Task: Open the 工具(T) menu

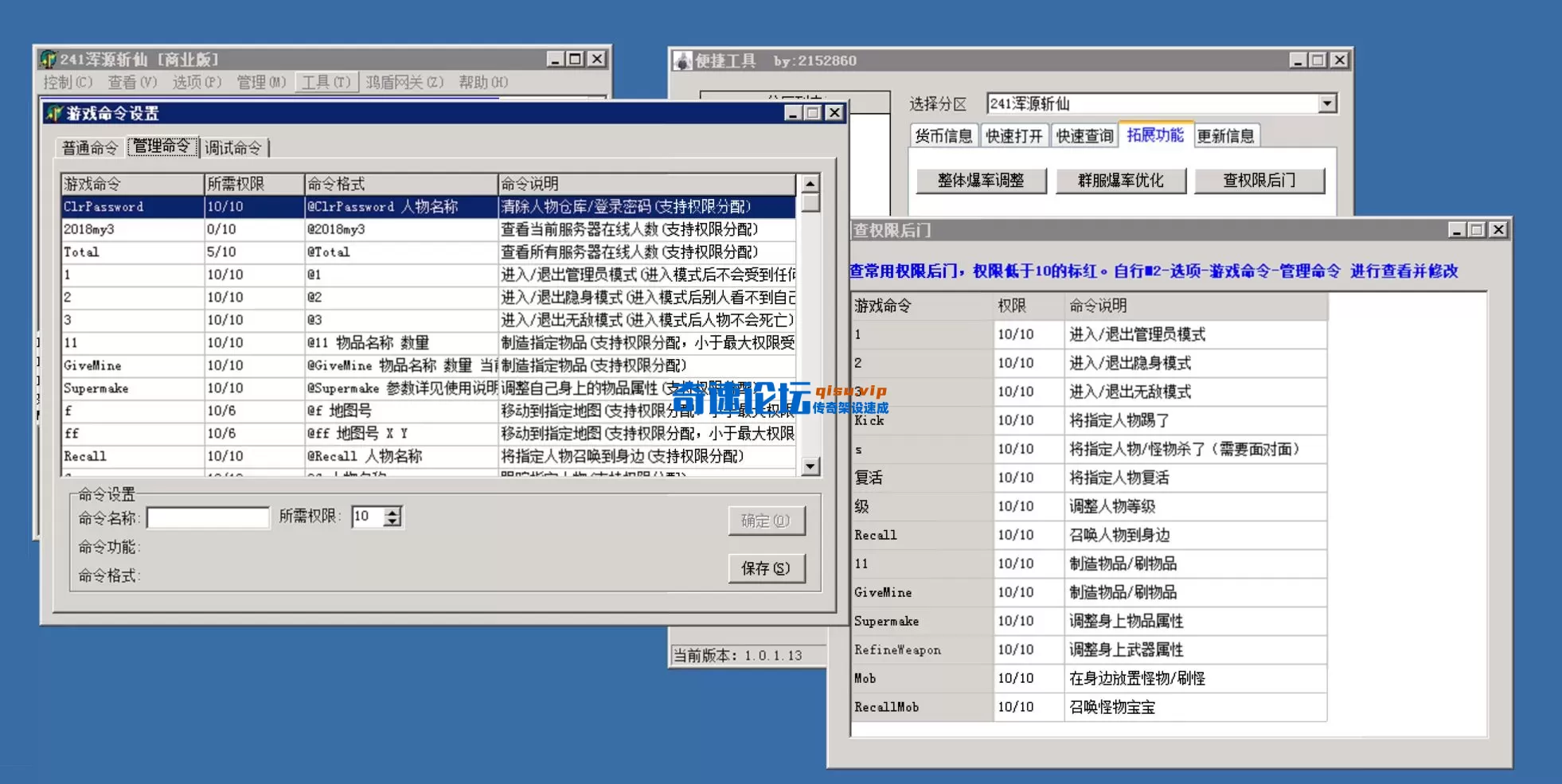Action: click(x=326, y=82)
